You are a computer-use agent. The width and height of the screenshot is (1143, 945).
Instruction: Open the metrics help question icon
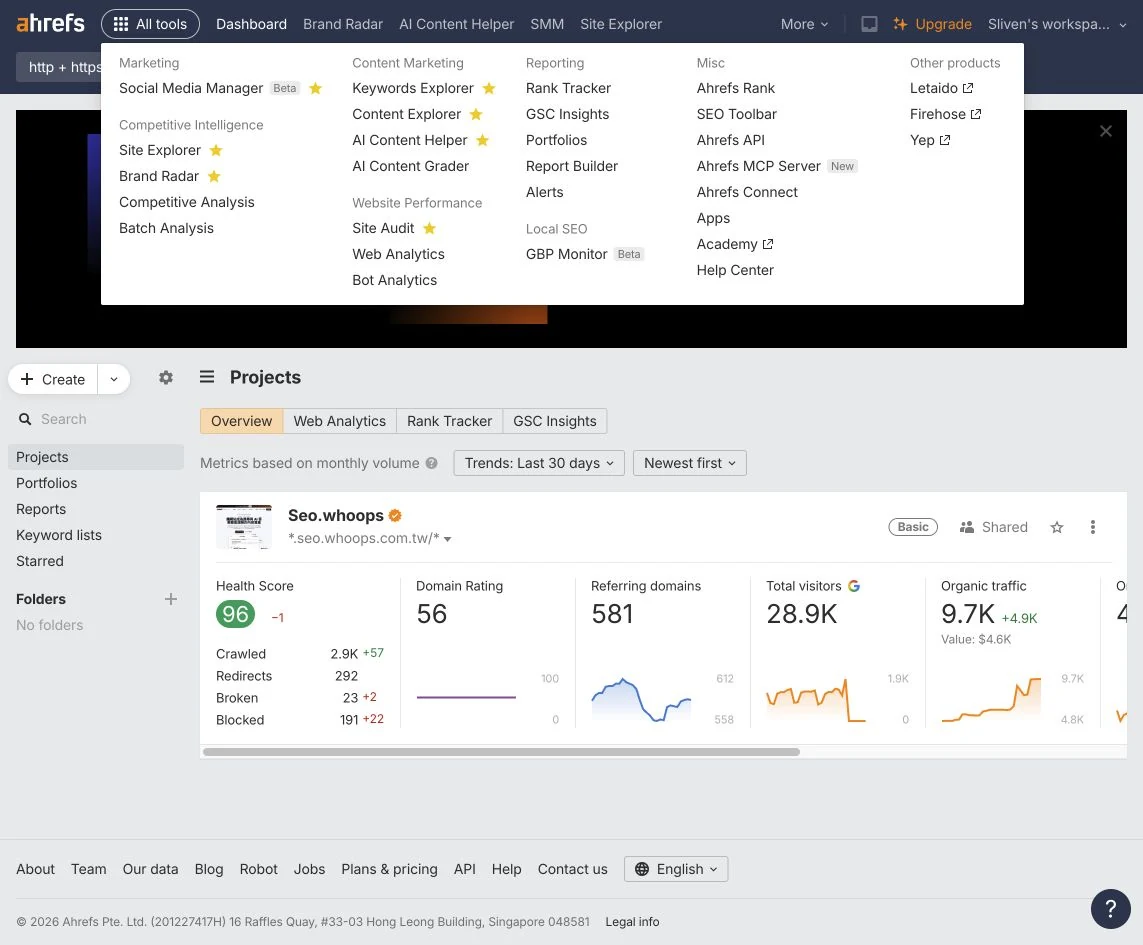point(432,463)
